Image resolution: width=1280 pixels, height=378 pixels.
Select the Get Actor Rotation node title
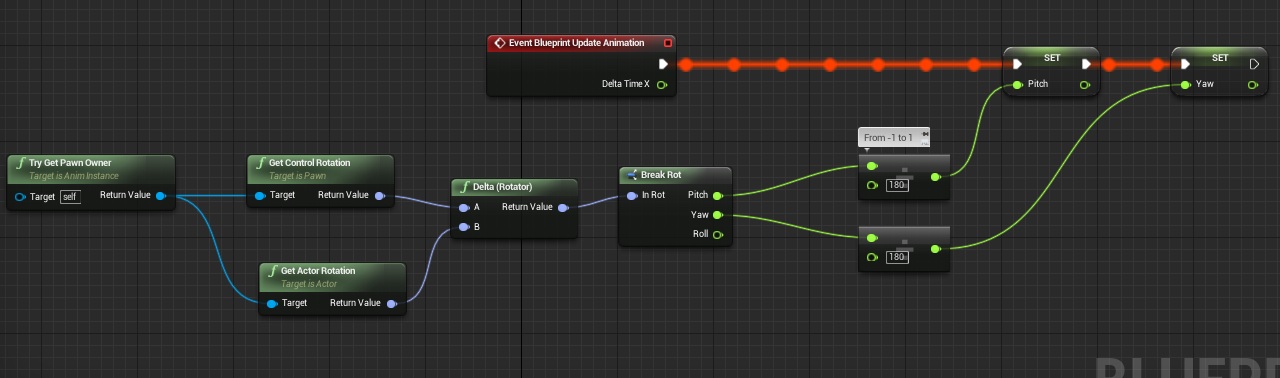(x=318, y=270)
